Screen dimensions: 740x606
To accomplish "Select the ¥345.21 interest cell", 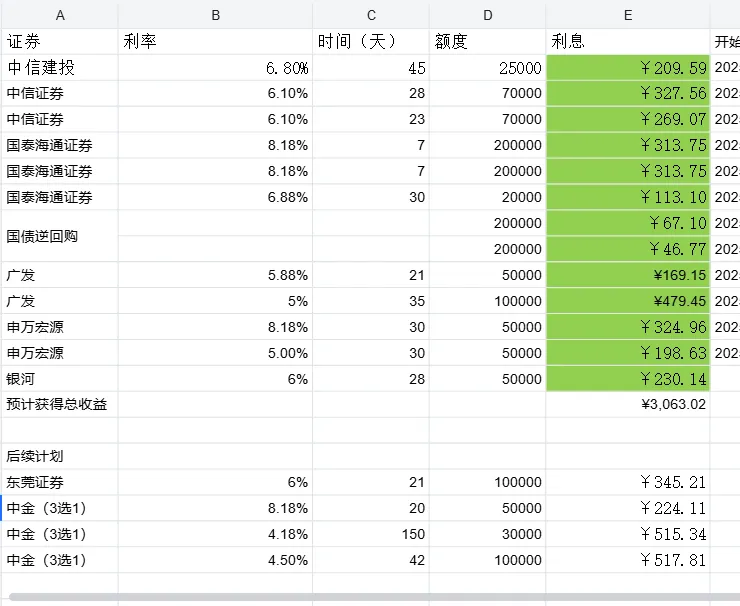I will pos(628,482).
